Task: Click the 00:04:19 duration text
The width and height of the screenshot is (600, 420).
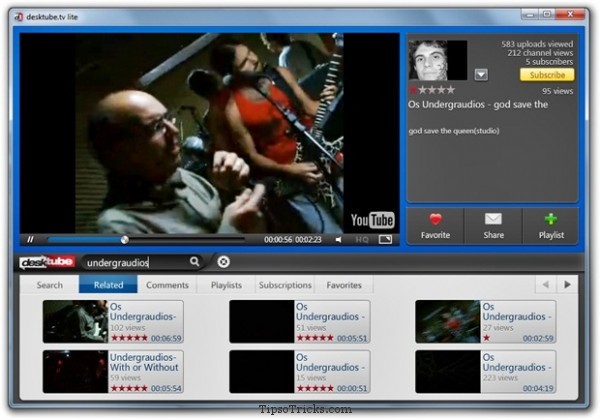Action: [538, 388]
